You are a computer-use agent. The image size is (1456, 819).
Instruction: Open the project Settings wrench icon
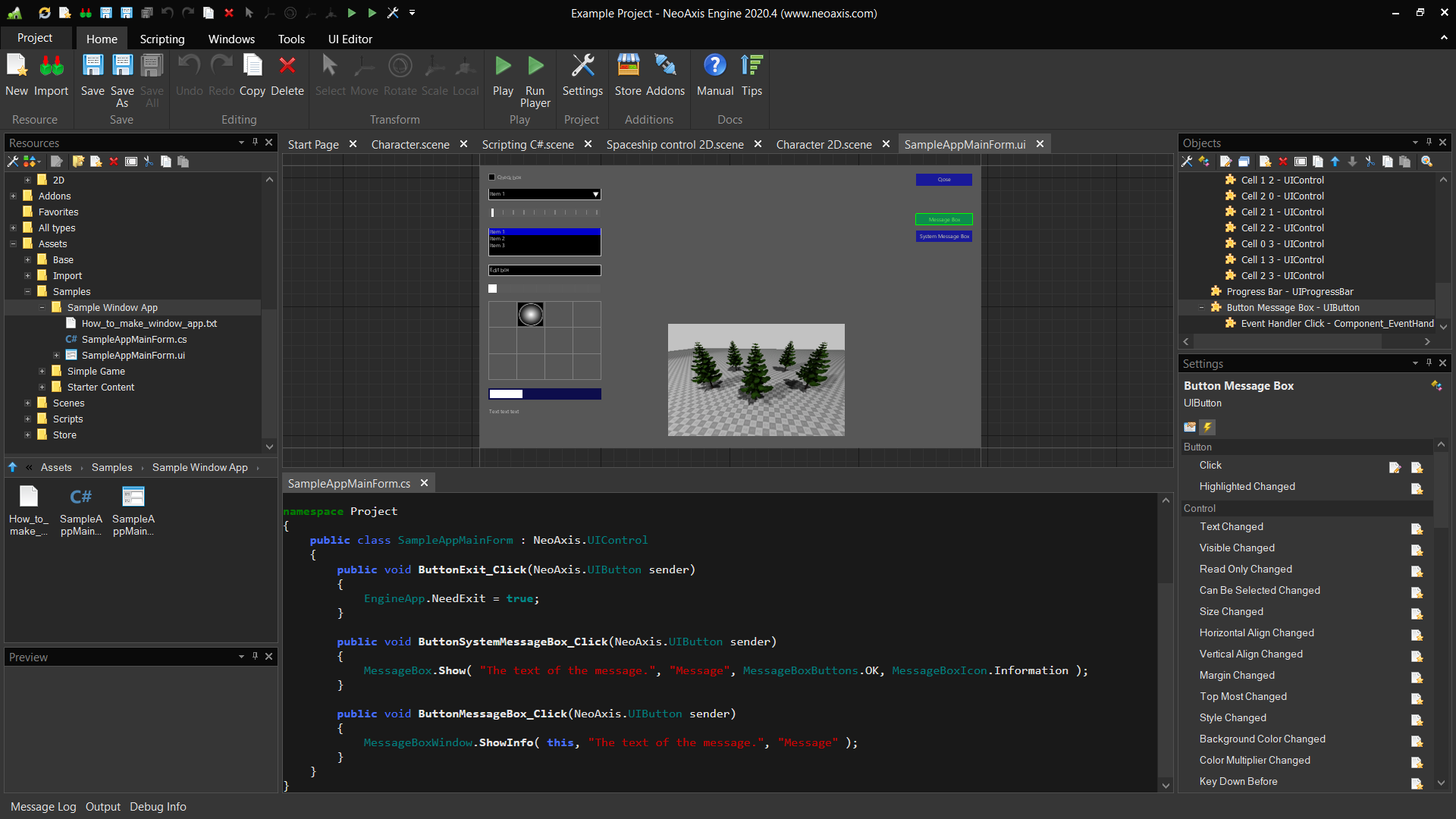coord(582,66)
